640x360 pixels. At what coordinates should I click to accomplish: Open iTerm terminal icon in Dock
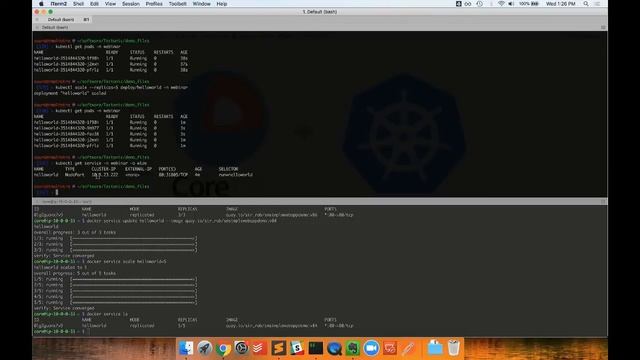click(x=316, y=348)
